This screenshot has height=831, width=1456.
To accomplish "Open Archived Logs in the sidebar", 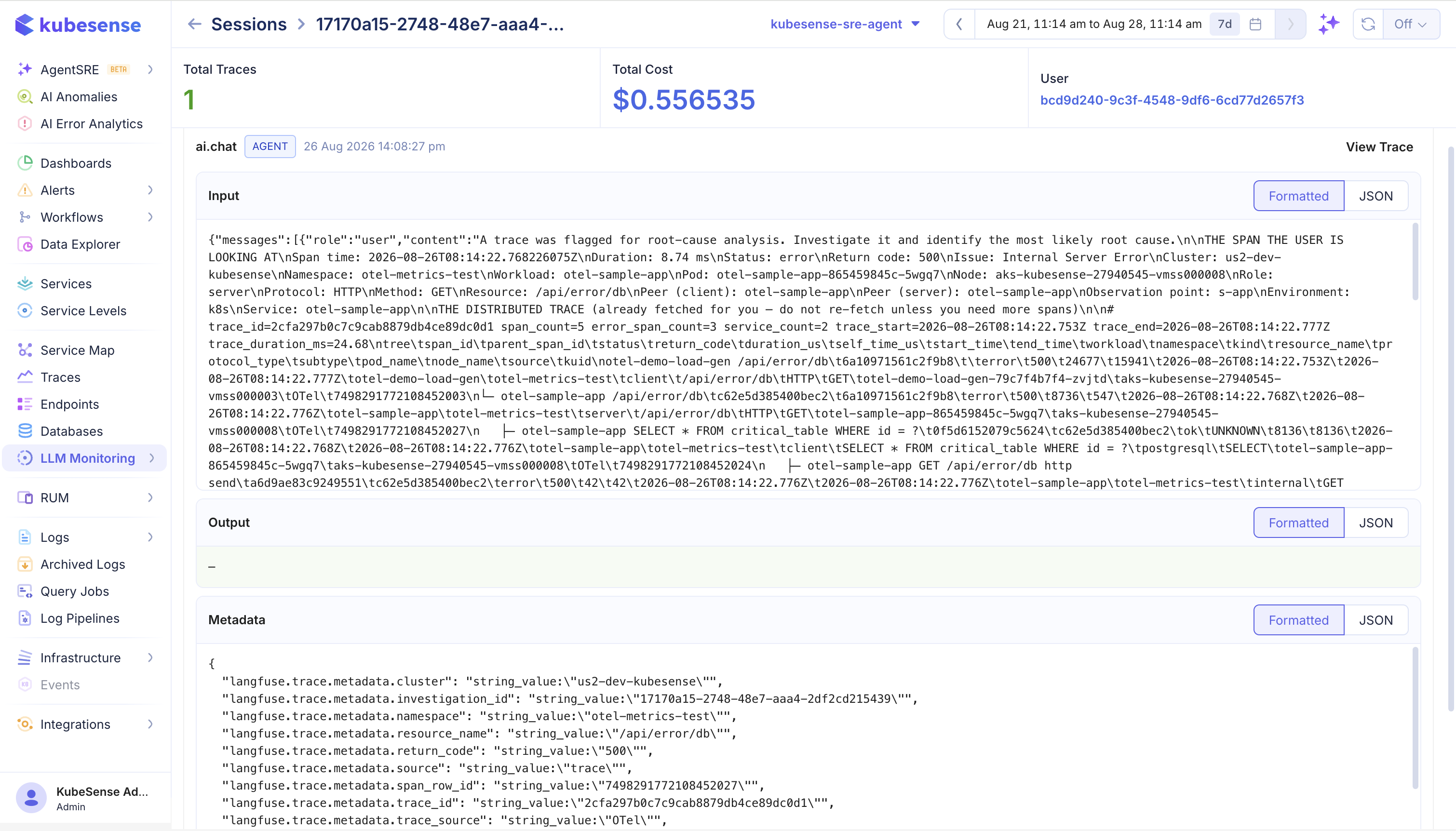I will (x=83, y=564).
